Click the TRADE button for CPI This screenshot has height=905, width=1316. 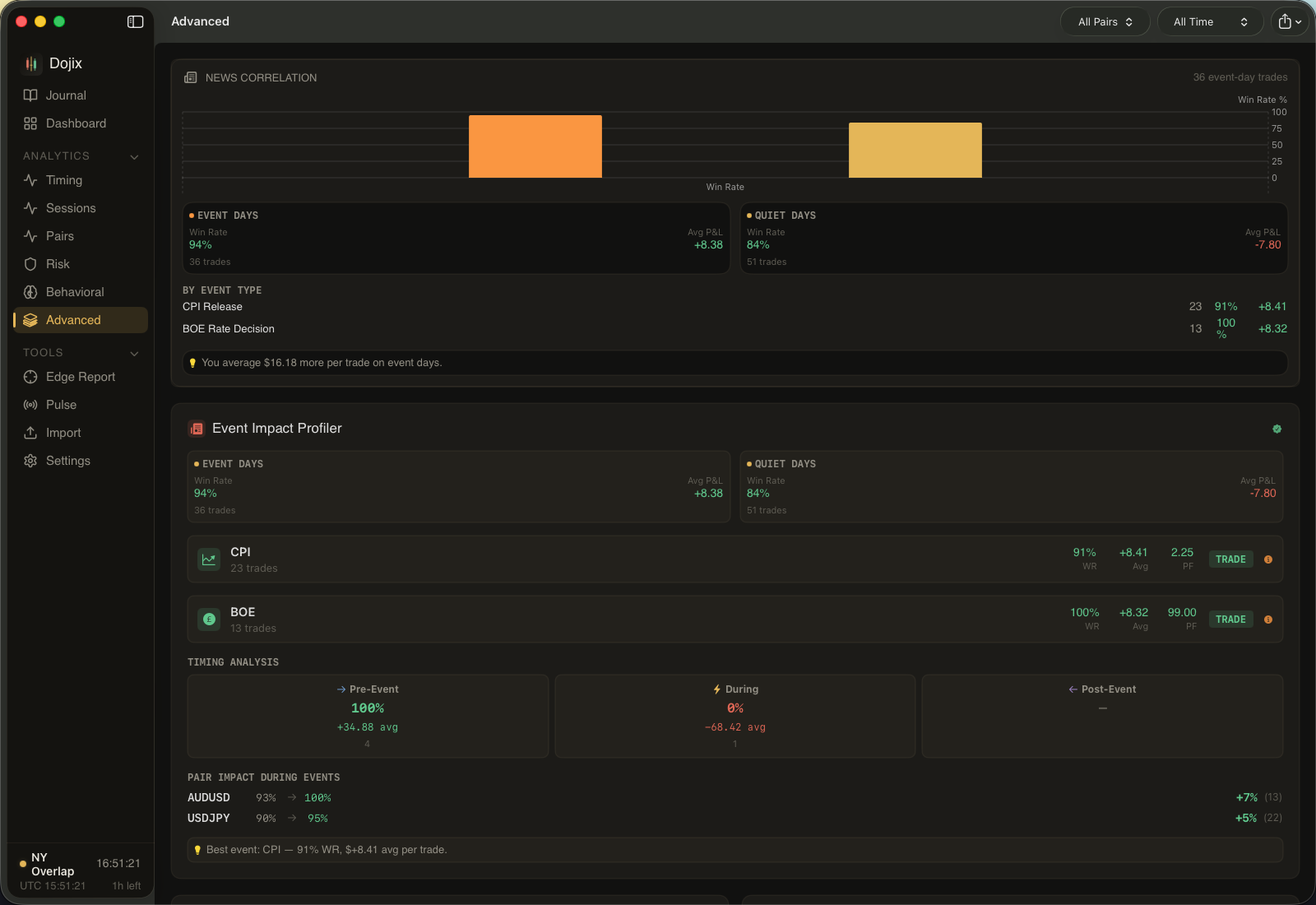(1230, 559)
